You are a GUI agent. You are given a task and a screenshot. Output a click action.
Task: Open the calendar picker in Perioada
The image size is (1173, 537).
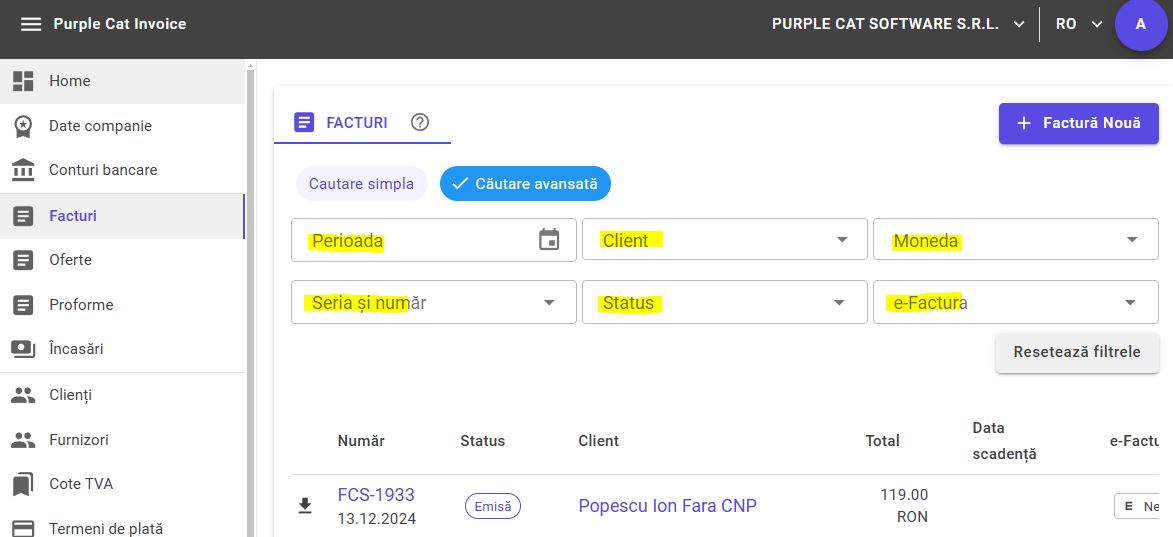tap(549, 239)
